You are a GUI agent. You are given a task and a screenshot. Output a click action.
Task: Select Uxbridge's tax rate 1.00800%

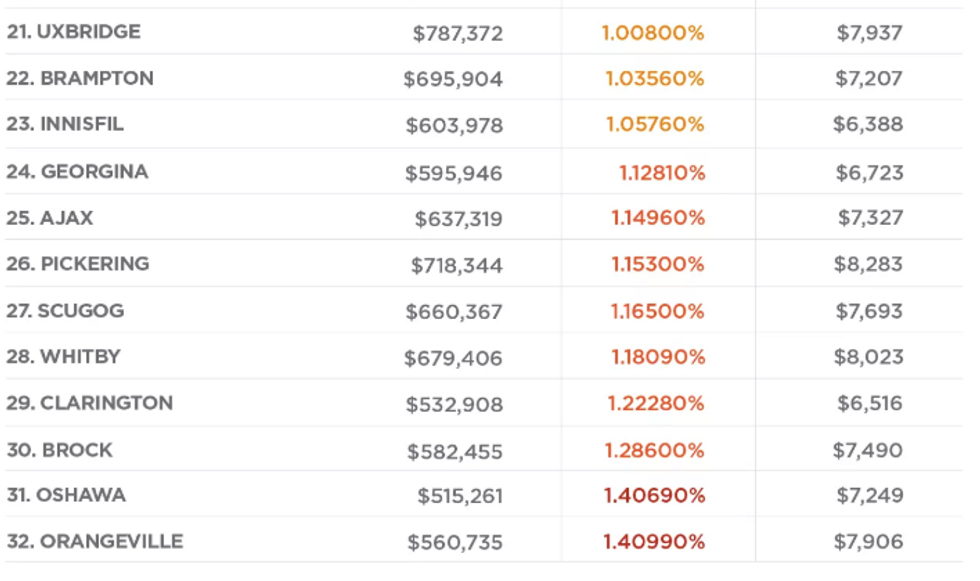click(653, 33)
